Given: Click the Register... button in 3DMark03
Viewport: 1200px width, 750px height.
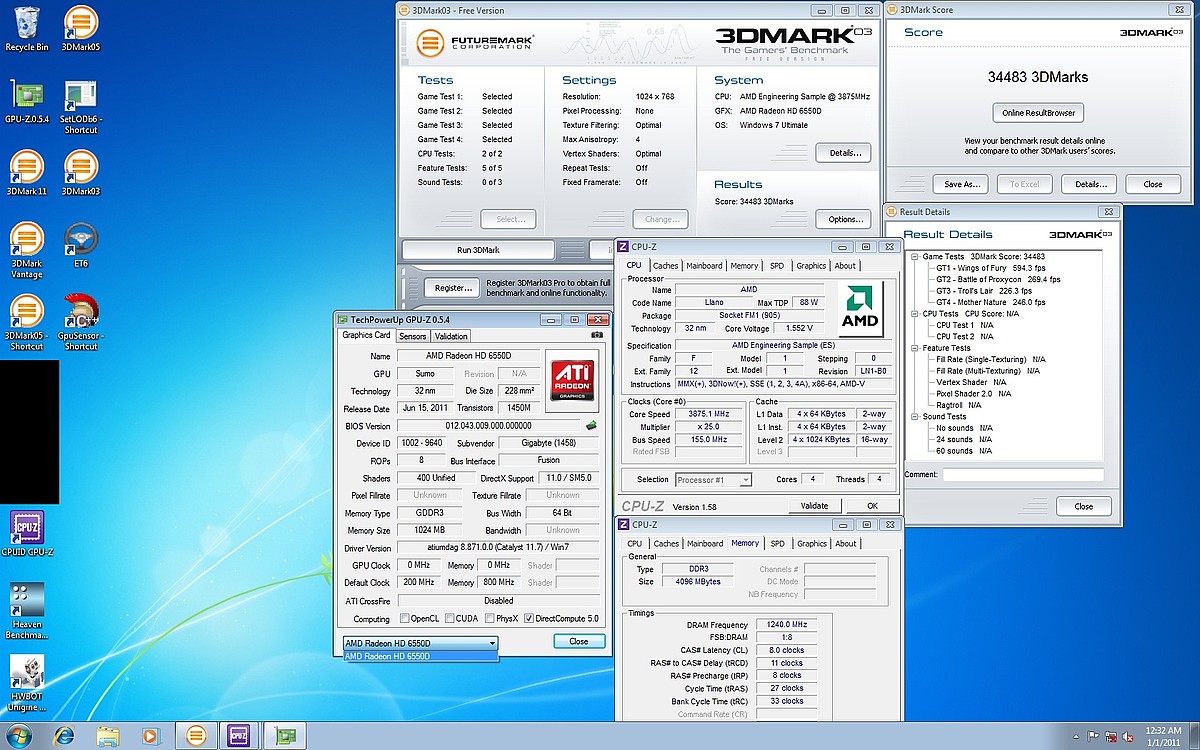Looking at the screenshot, I should click(x=452, y=288).
